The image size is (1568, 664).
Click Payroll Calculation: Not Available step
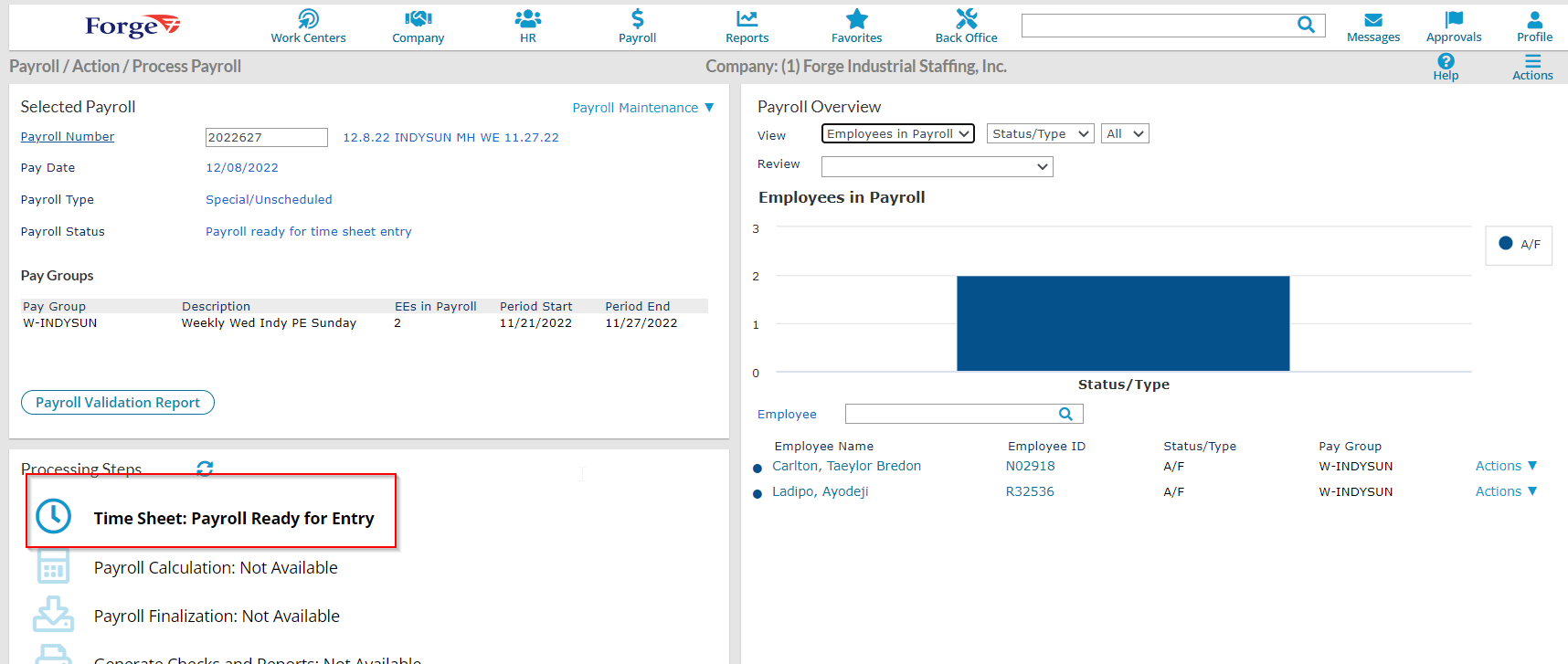point(216,567)
